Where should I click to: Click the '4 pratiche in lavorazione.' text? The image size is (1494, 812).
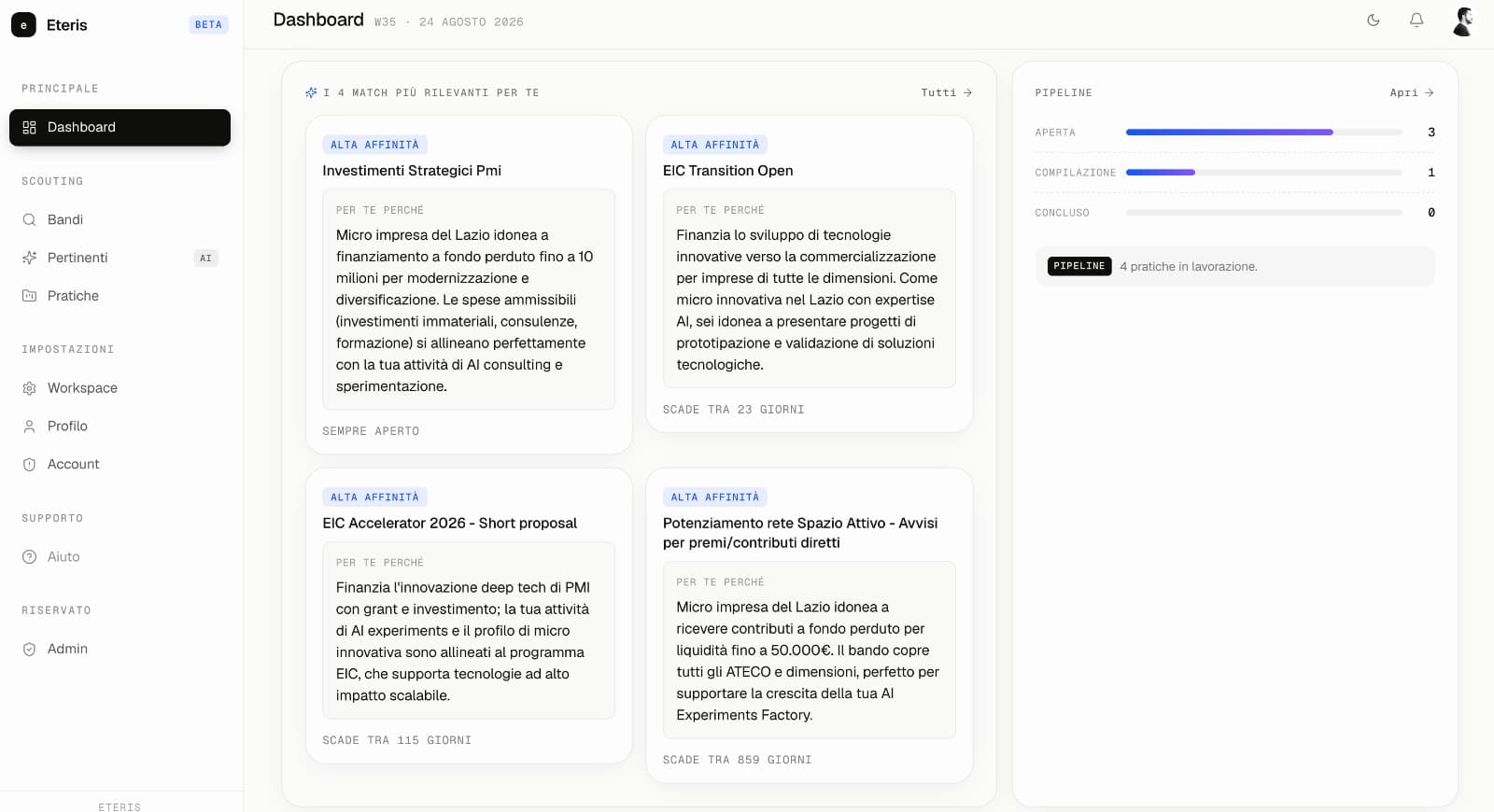pos(1189,267)
